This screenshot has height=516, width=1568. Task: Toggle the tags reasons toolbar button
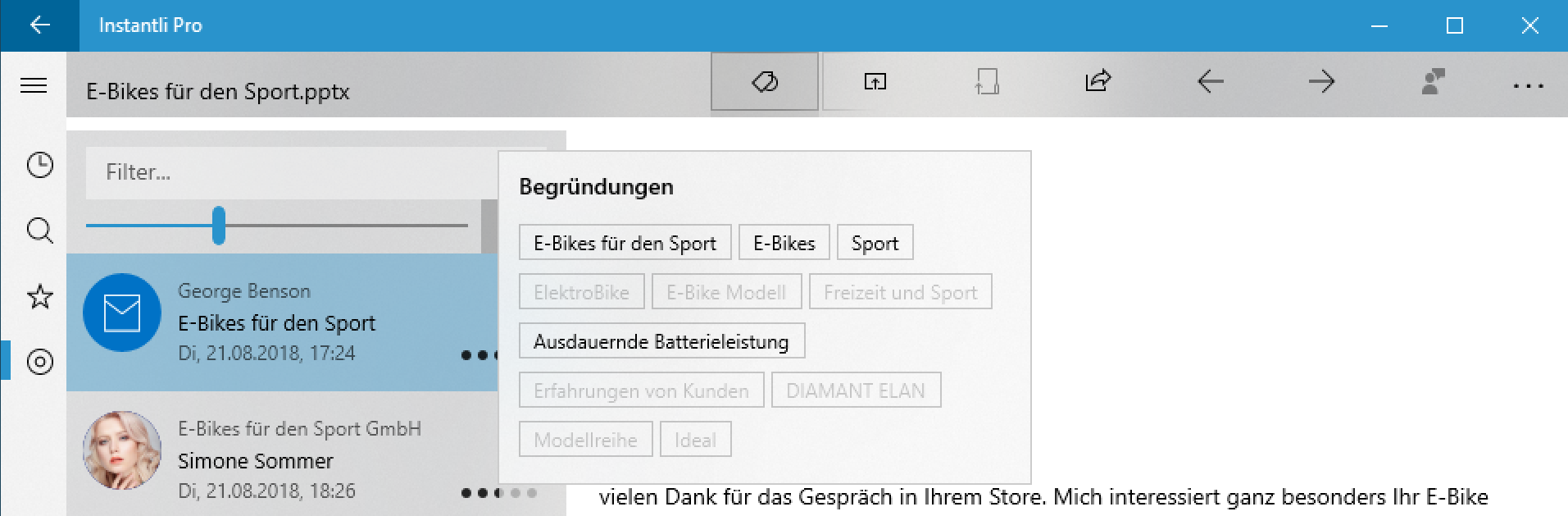pos(765,81)
